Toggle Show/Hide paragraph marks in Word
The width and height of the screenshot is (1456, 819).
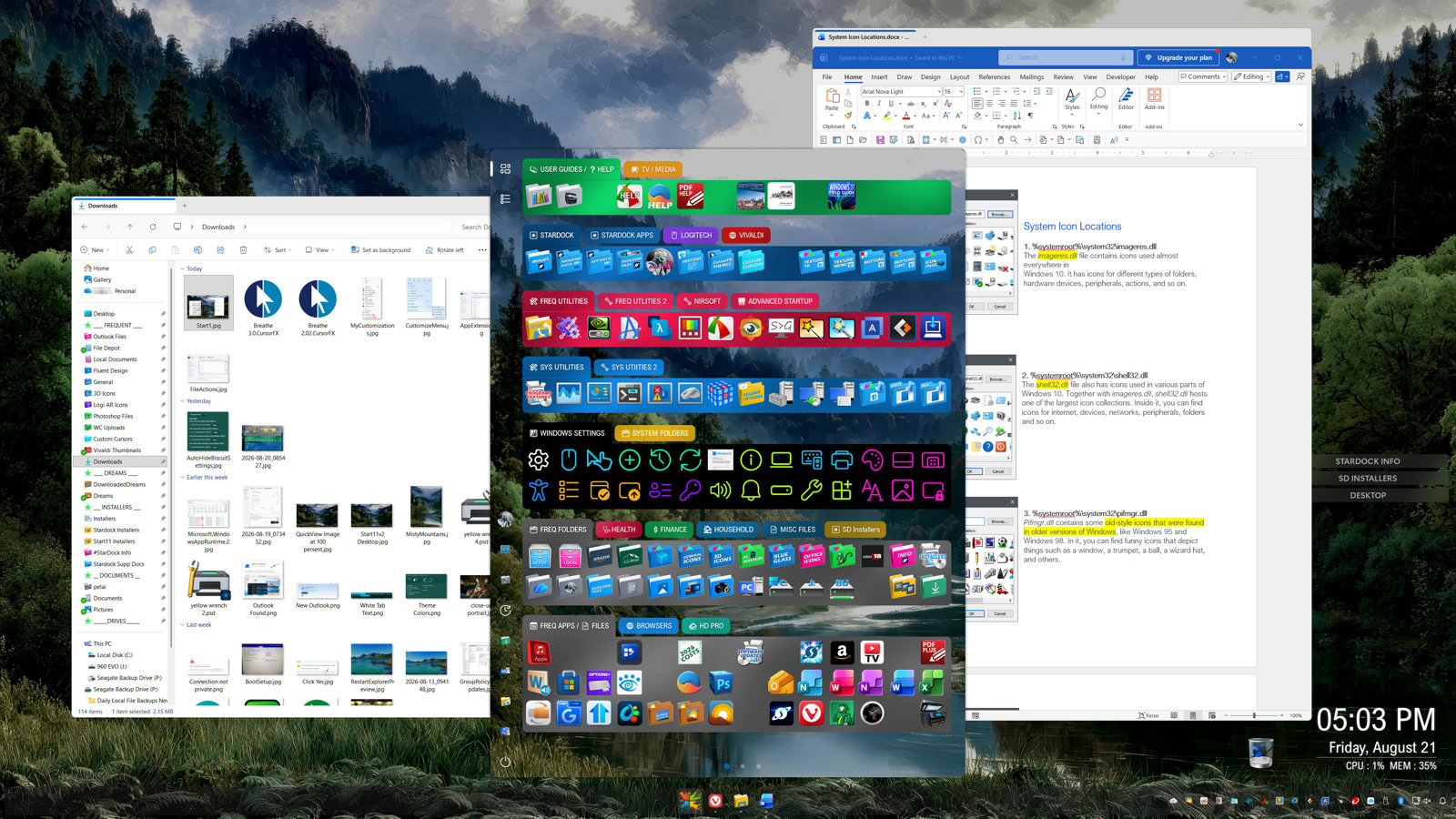click(x=1030, y=116)
